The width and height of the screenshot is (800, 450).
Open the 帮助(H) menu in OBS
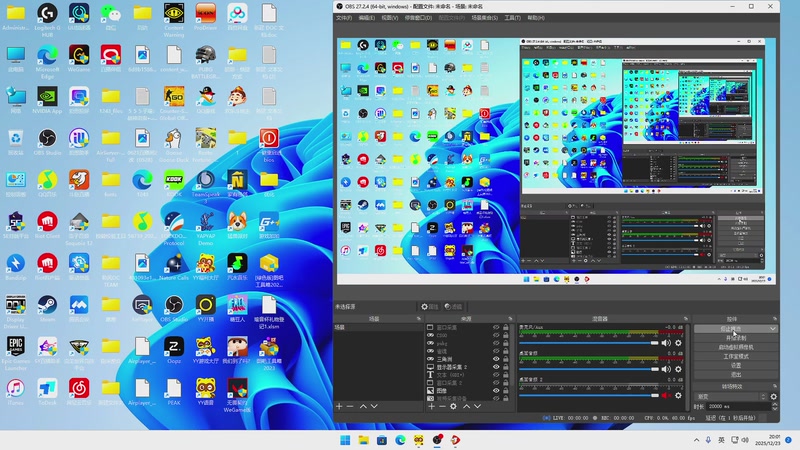coord(536,18)
